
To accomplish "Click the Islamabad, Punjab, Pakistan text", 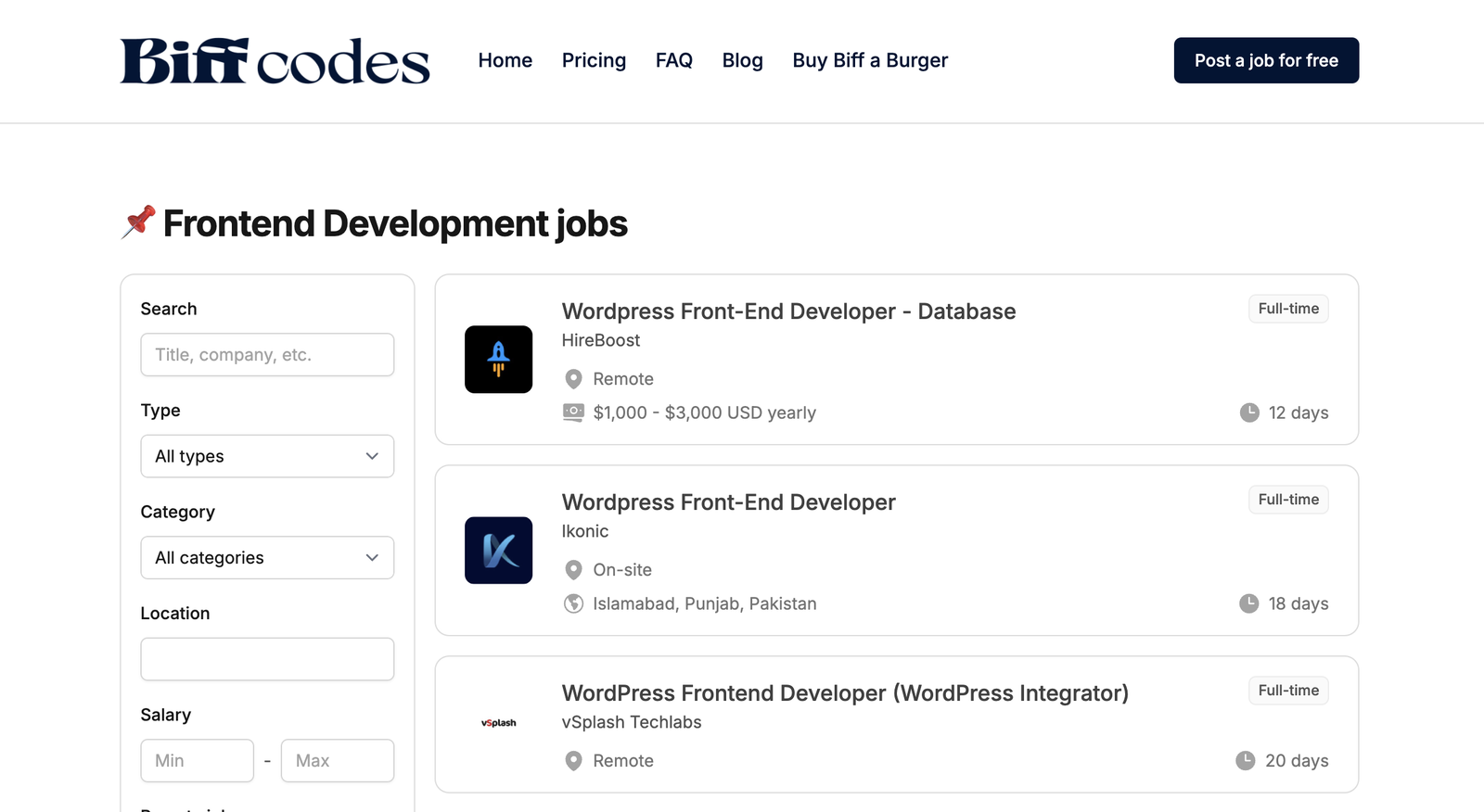I will pos(705,603).
